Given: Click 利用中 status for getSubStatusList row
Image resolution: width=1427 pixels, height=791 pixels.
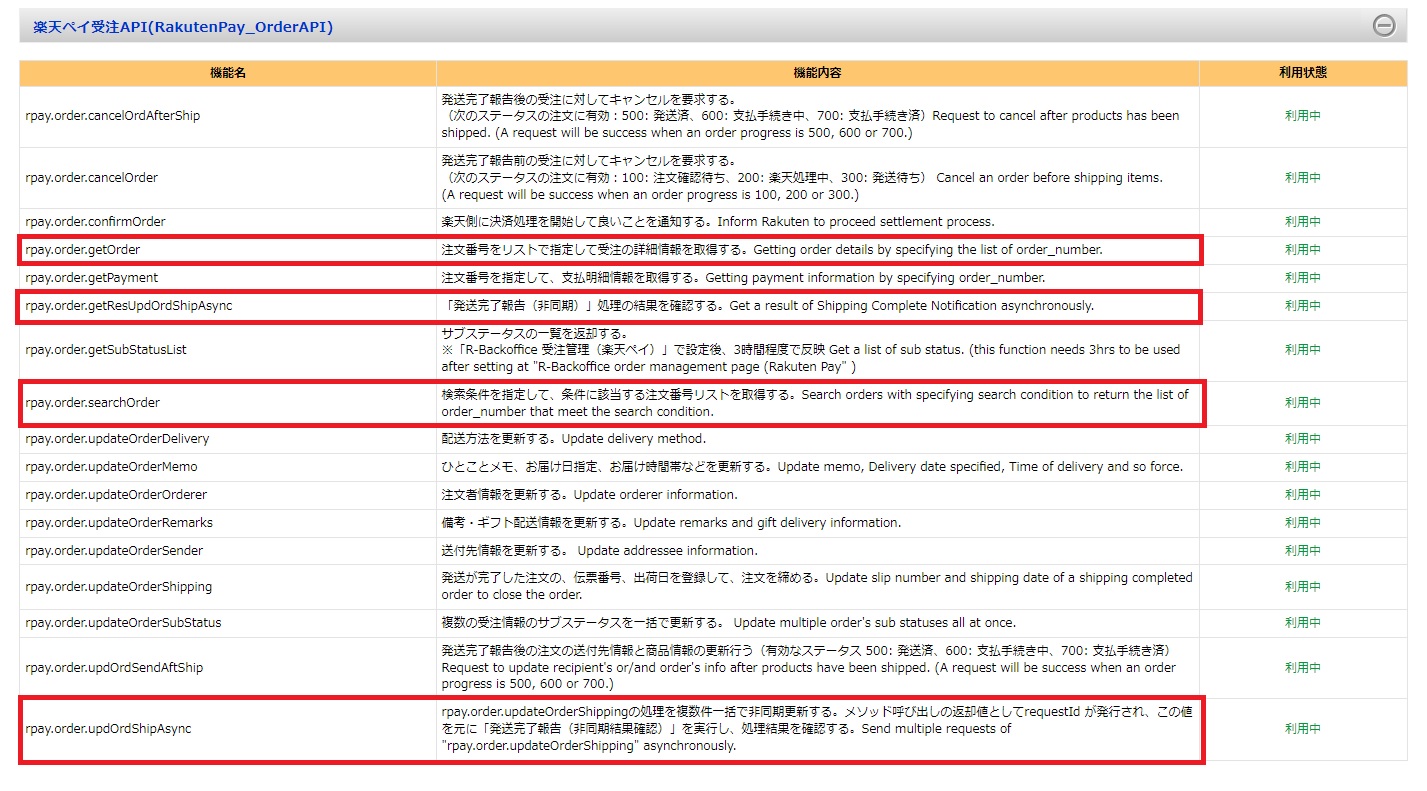Looking at the screenshot, I should click(x=1303, y=350).
